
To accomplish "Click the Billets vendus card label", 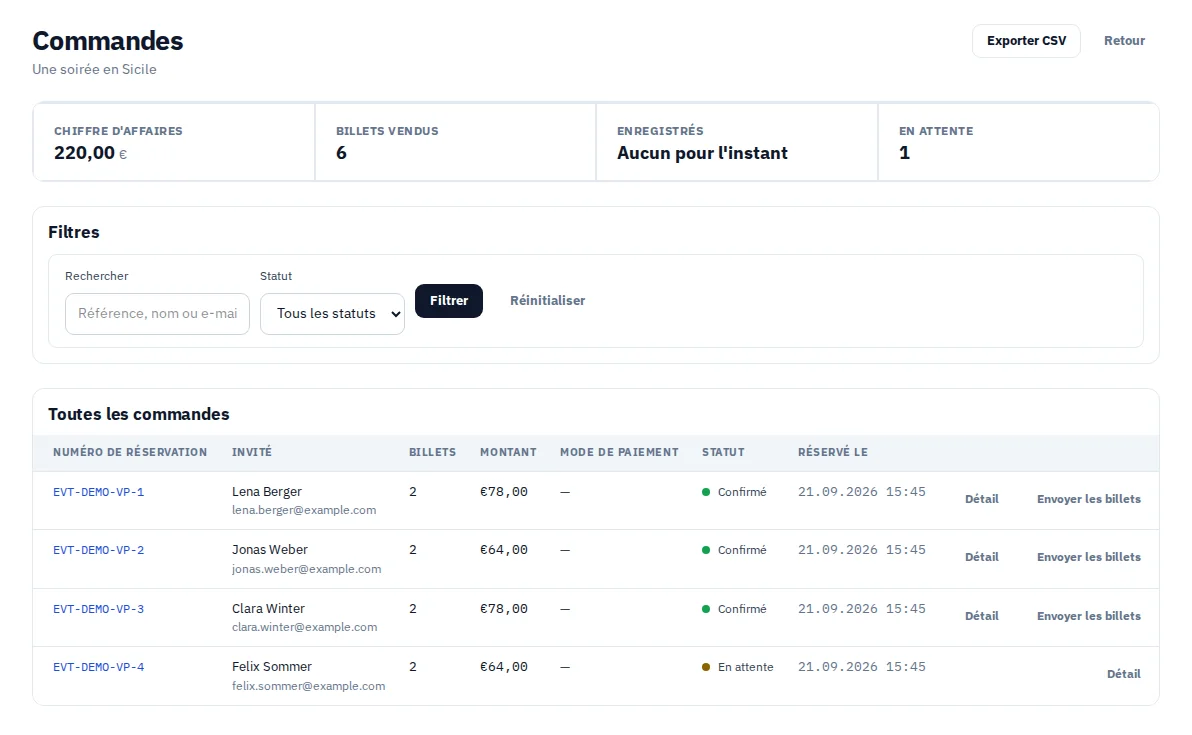I will tap(388, 131).
